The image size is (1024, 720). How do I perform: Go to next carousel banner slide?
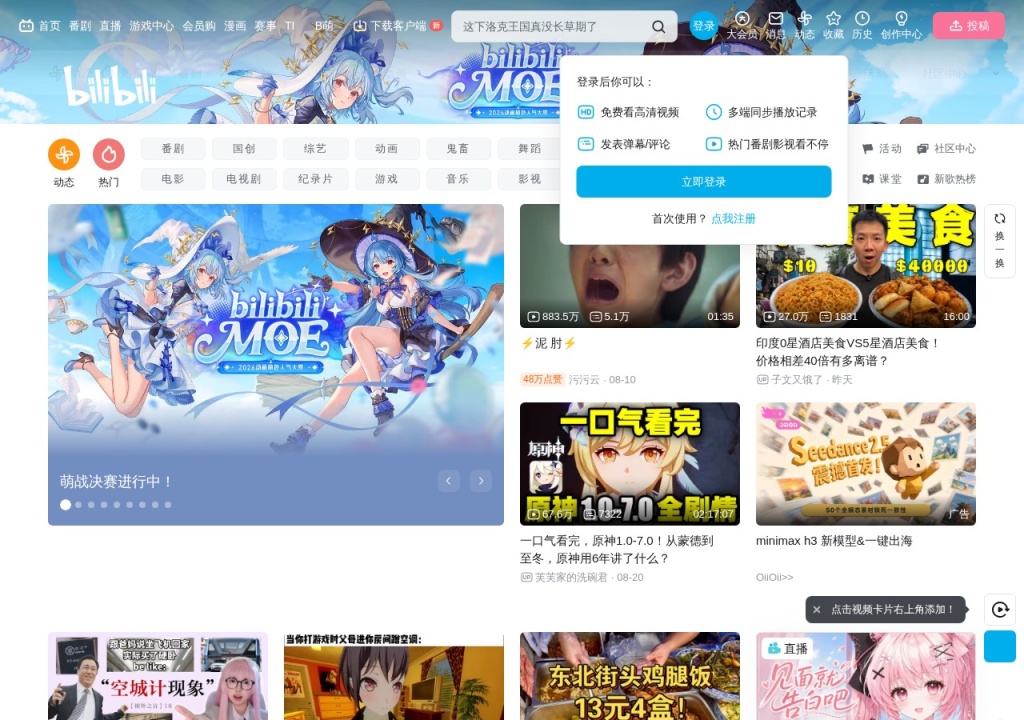481,481
